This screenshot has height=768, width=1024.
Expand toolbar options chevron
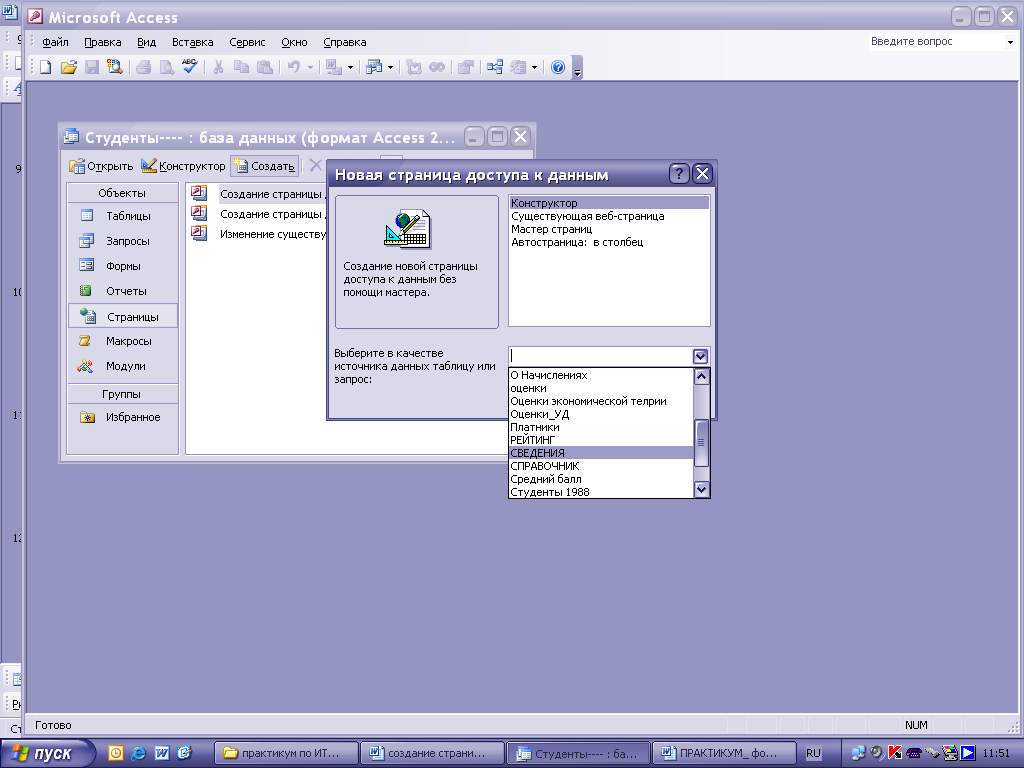(x=577, y=68)
